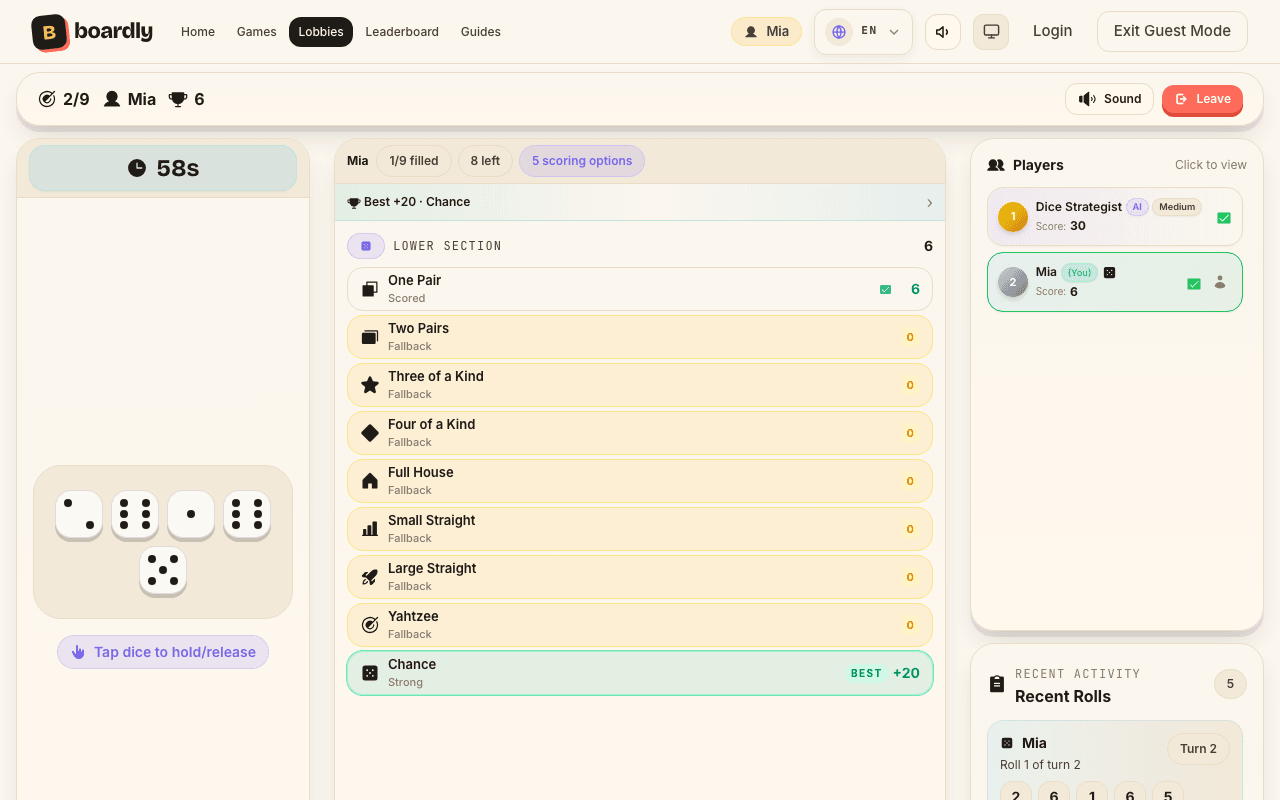
Task: Toggle the speaker icon in the top navbar
Action: point(942,32)
